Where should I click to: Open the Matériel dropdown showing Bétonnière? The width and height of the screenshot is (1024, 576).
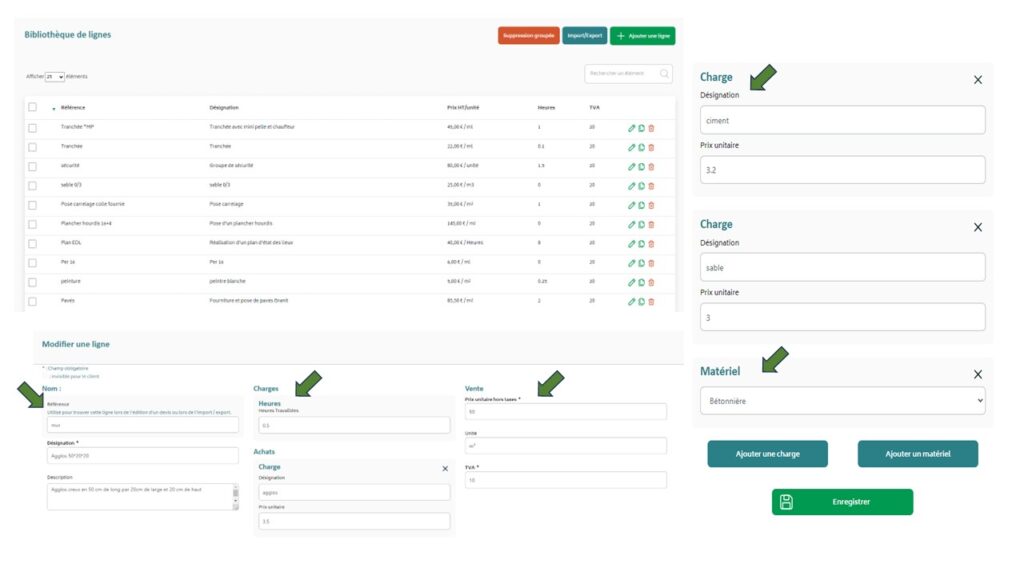(x=842, y=401)
